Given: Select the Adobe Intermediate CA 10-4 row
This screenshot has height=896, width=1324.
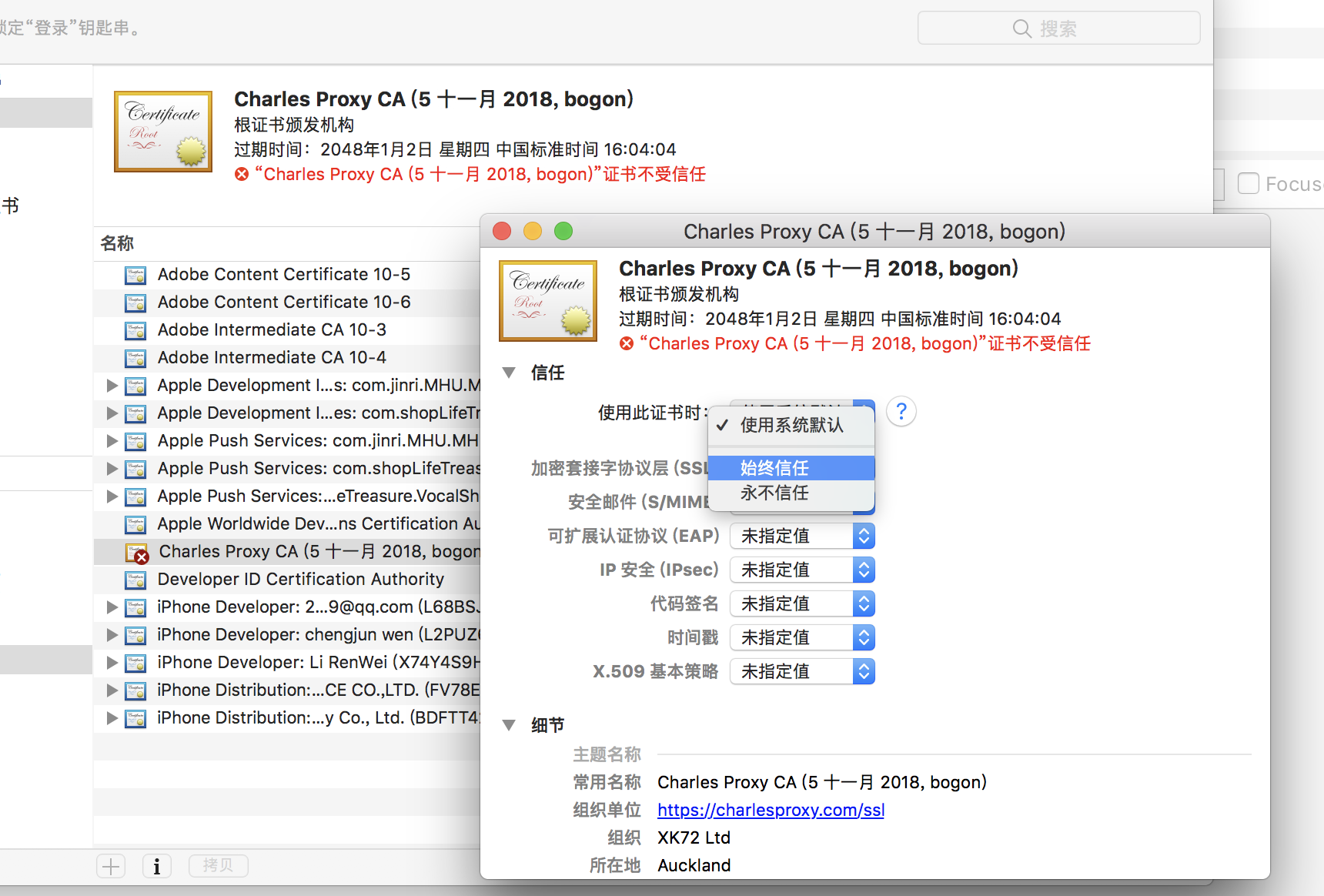Looking at the screenshot, I should click(x=287, y=357).
